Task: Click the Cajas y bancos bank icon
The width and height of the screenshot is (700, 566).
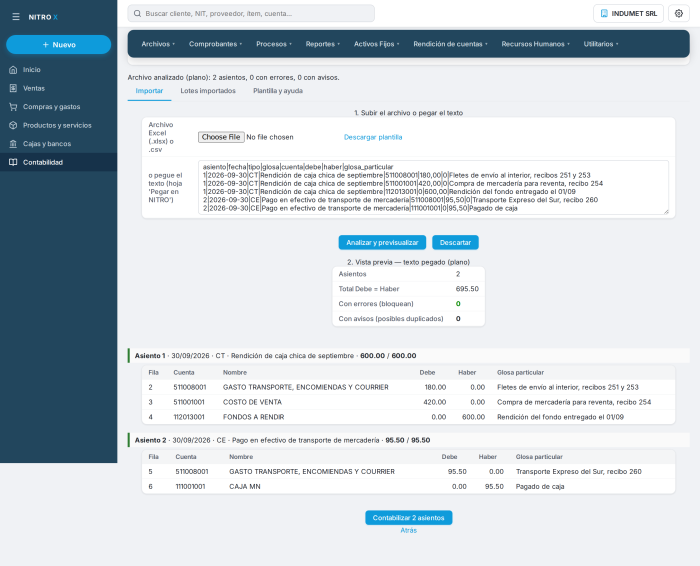Action: [13, 144]
